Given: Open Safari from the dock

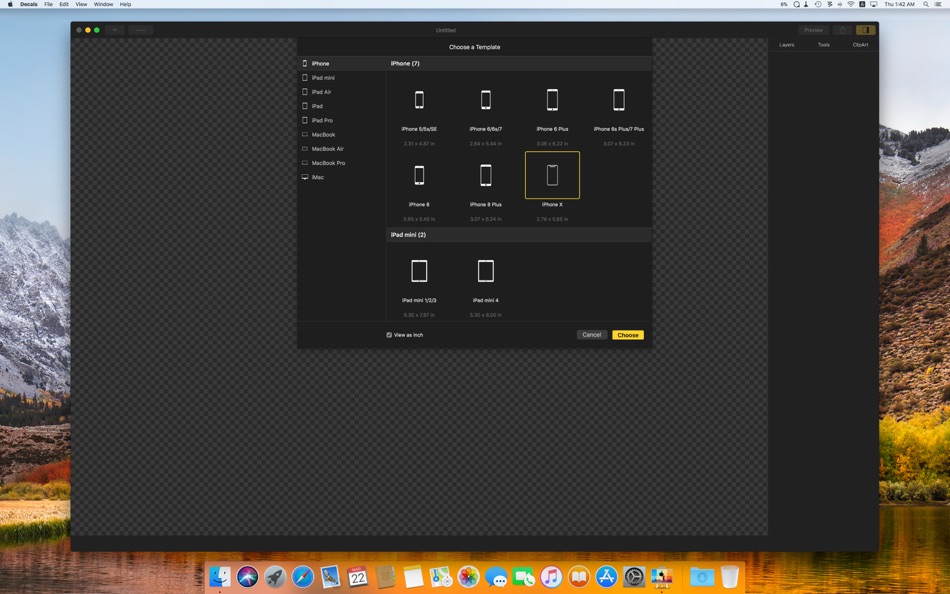Looking at the screenshot, I should point(302,576).
